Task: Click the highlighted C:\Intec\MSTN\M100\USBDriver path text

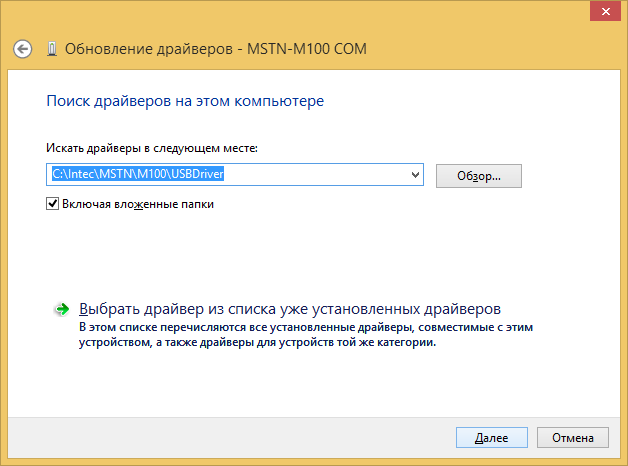Action: 138,174
